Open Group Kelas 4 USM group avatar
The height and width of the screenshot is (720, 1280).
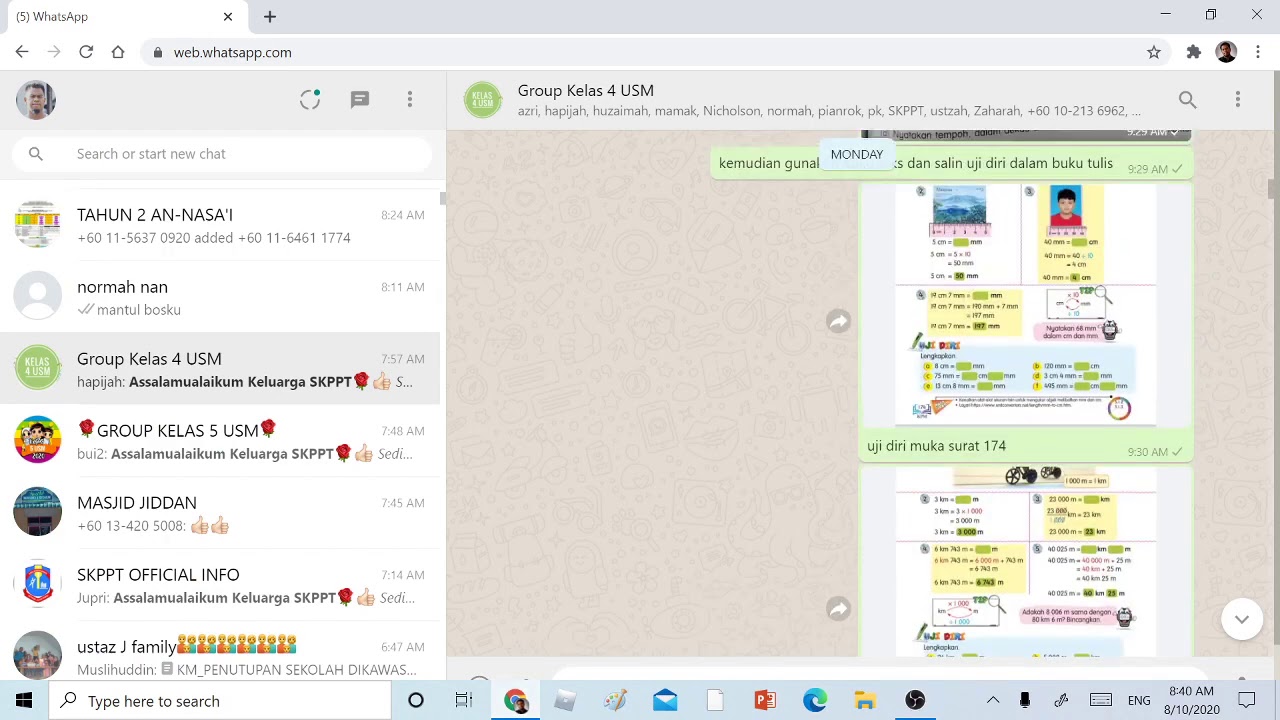click(483, 100)
